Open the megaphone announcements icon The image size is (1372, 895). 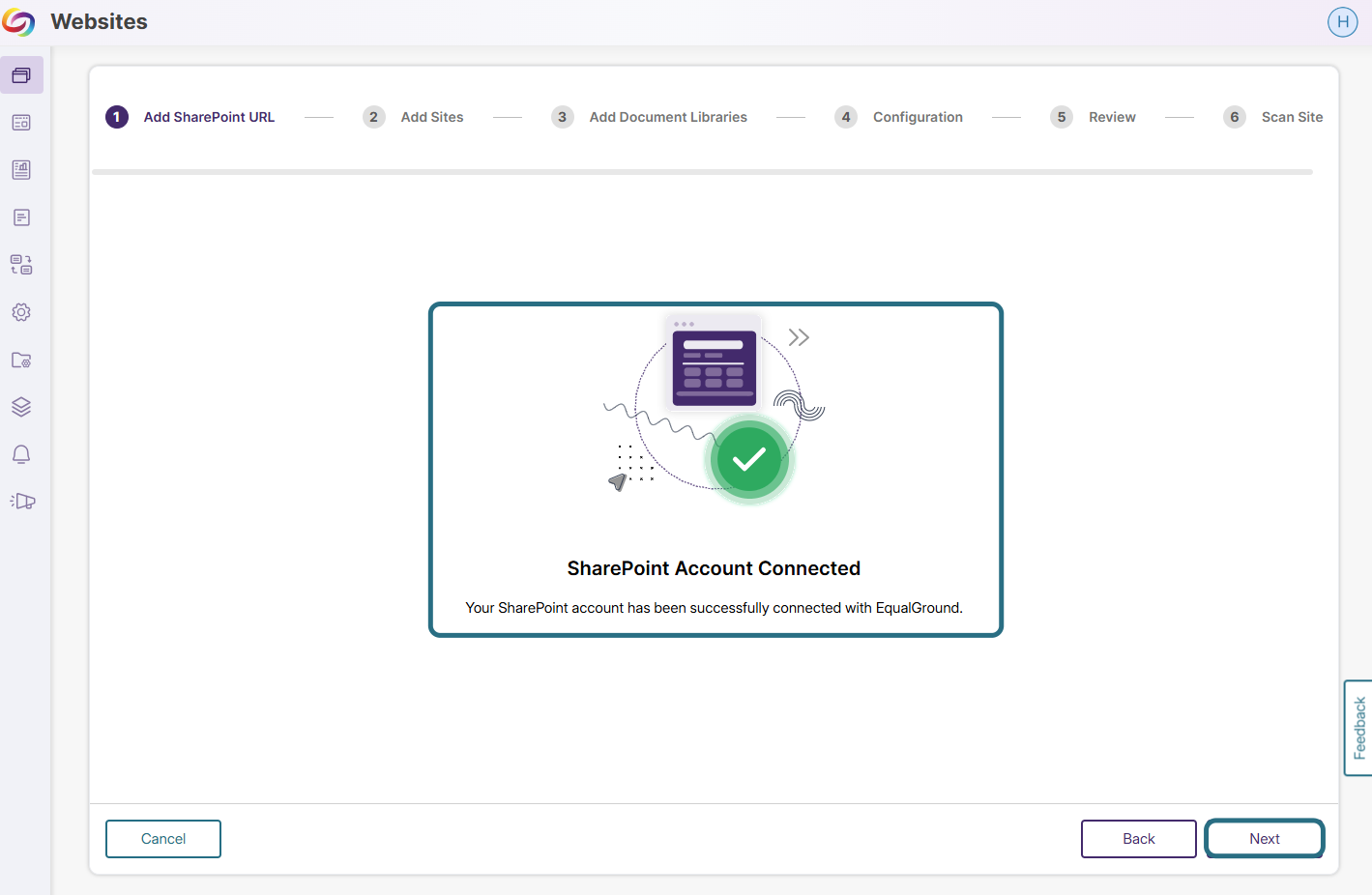coord(22,502)
